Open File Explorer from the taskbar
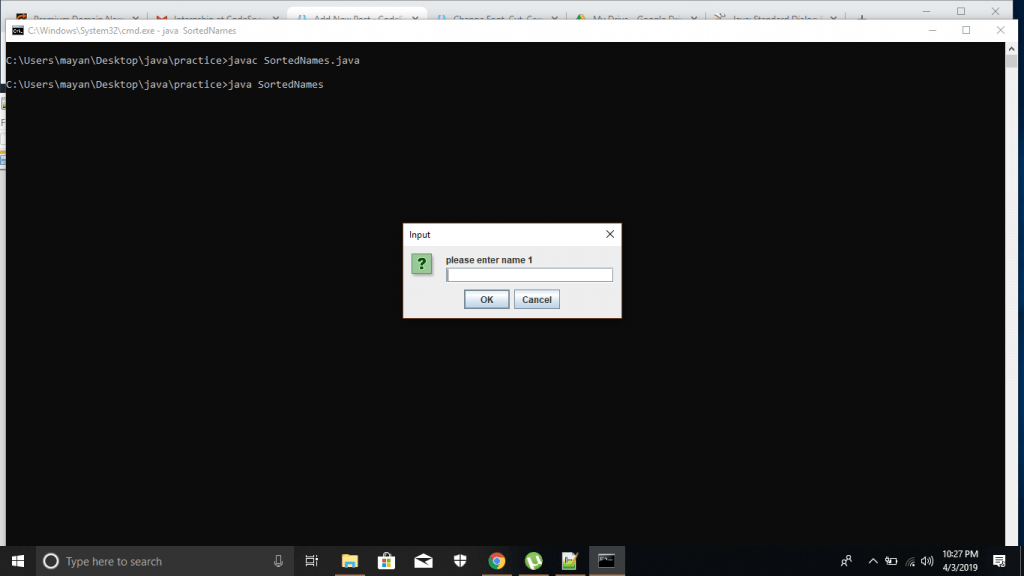The height and width of the screenshot is (576, 1024). tap(349, 561)
